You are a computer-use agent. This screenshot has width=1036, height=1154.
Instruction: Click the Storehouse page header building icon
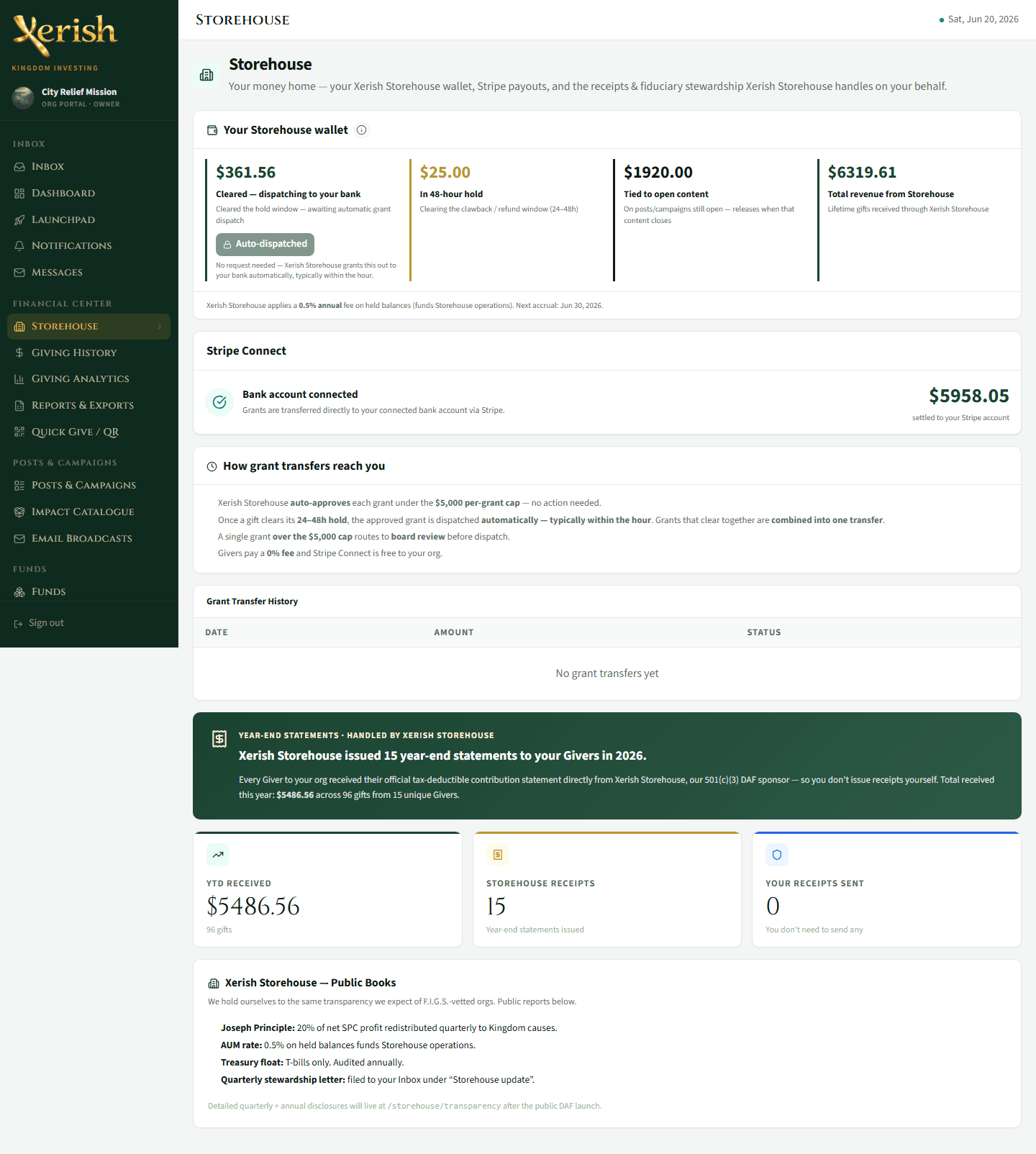pyautogui.click(x=206, y=75)
